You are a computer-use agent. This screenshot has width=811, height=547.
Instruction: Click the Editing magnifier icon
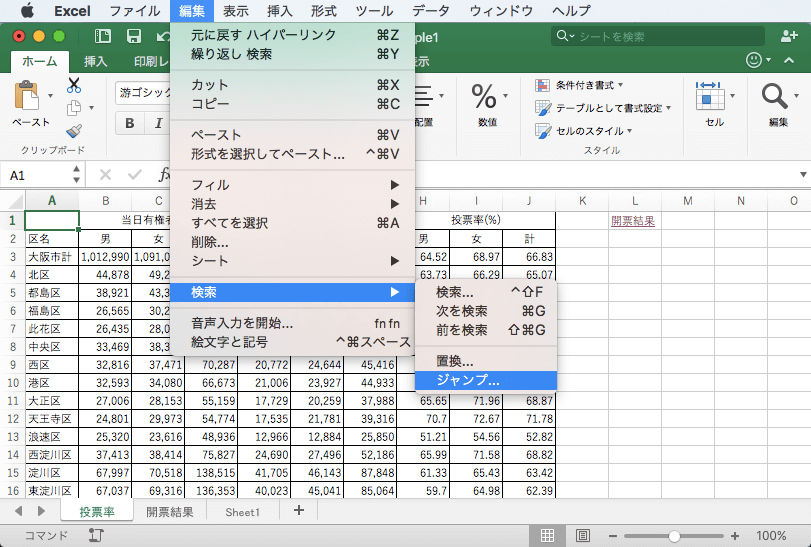tap(774, 96)
